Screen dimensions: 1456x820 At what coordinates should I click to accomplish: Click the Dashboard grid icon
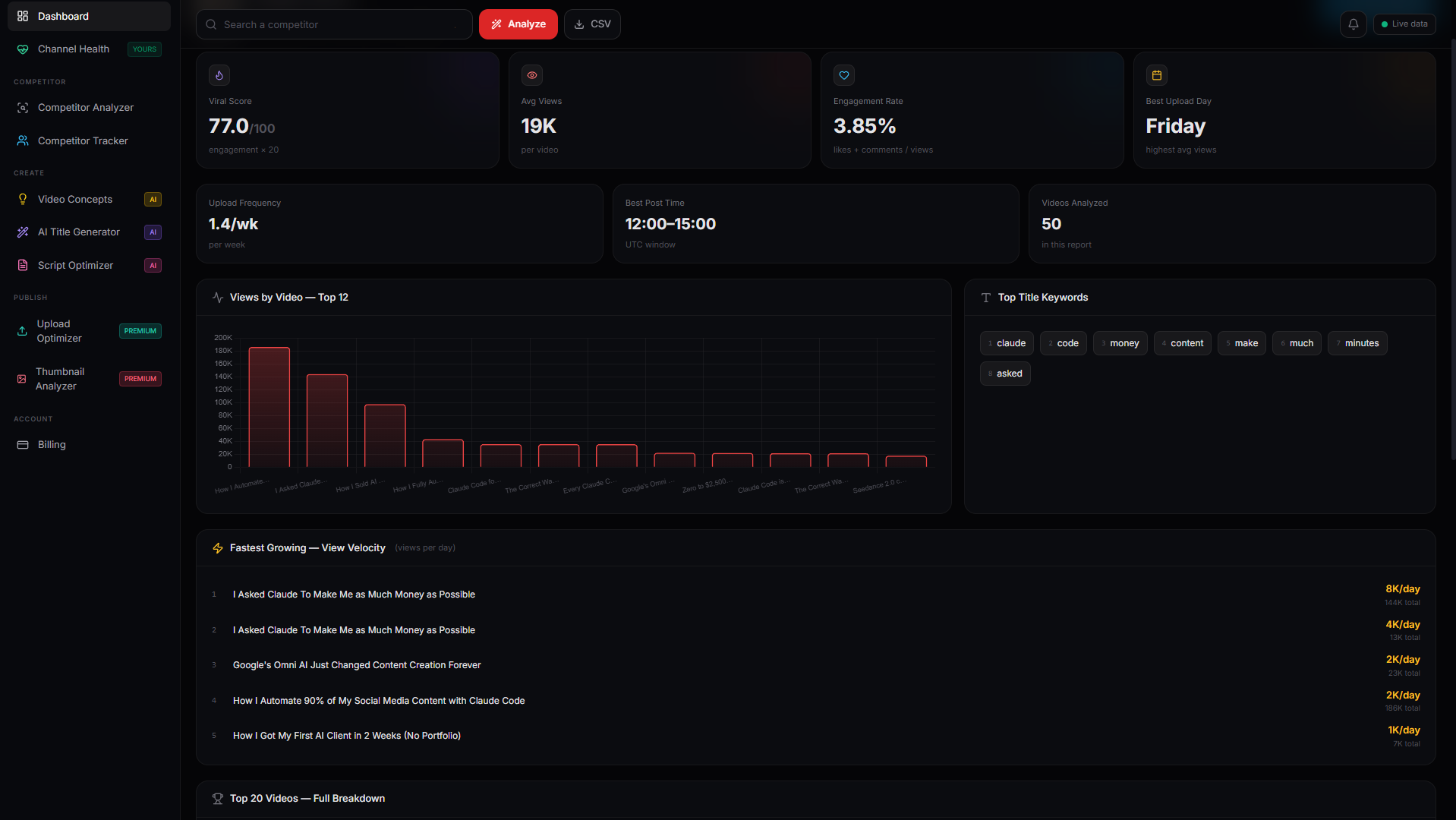(x=23, y=16)
